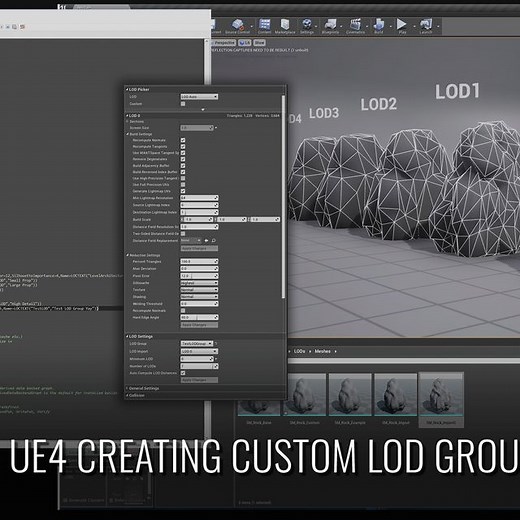Click the Percent Triangles value slider

coord(199,262)
